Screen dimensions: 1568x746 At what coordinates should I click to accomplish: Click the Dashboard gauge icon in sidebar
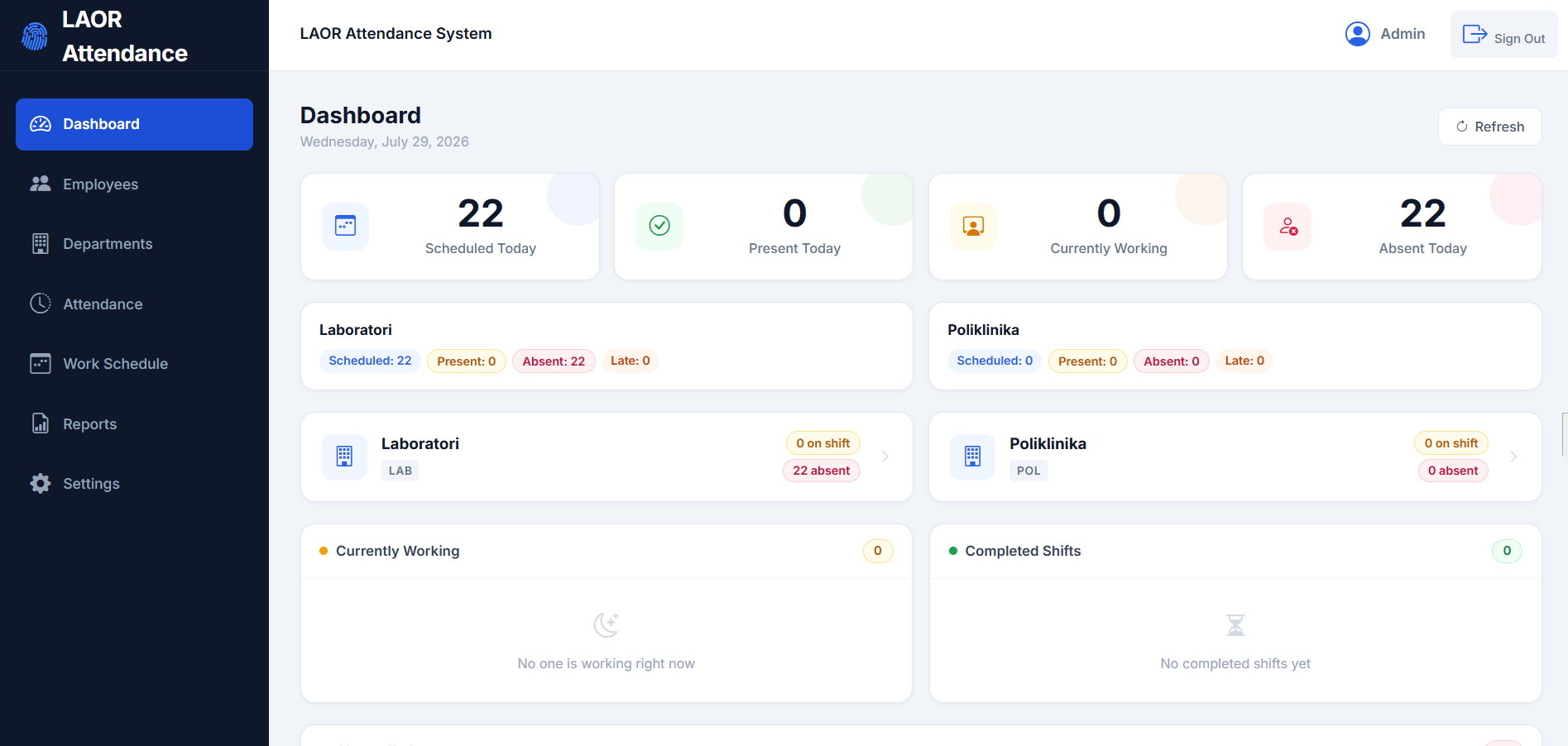pyautogui.click(x=41, y=124)
